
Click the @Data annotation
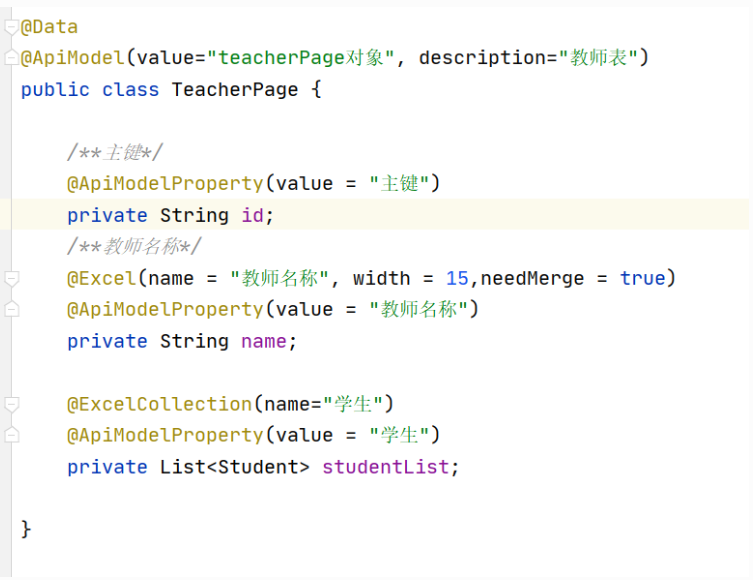point(49,27)
